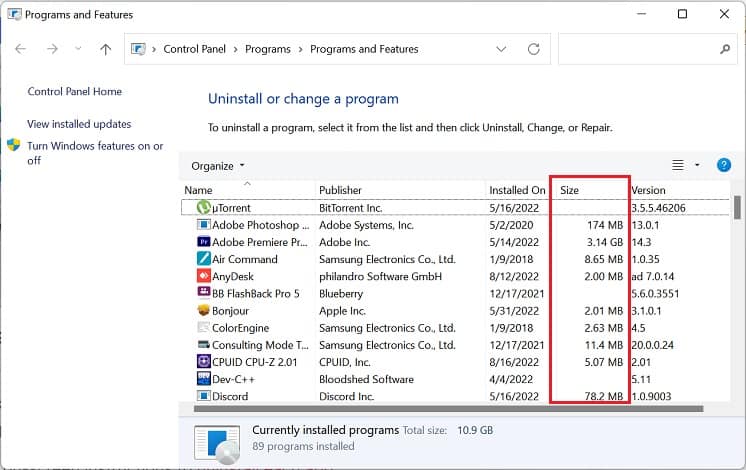This screenshot has height=470, width=746.
Task: Click the 3.14 GB size value
Action: (x=604, y=242)
